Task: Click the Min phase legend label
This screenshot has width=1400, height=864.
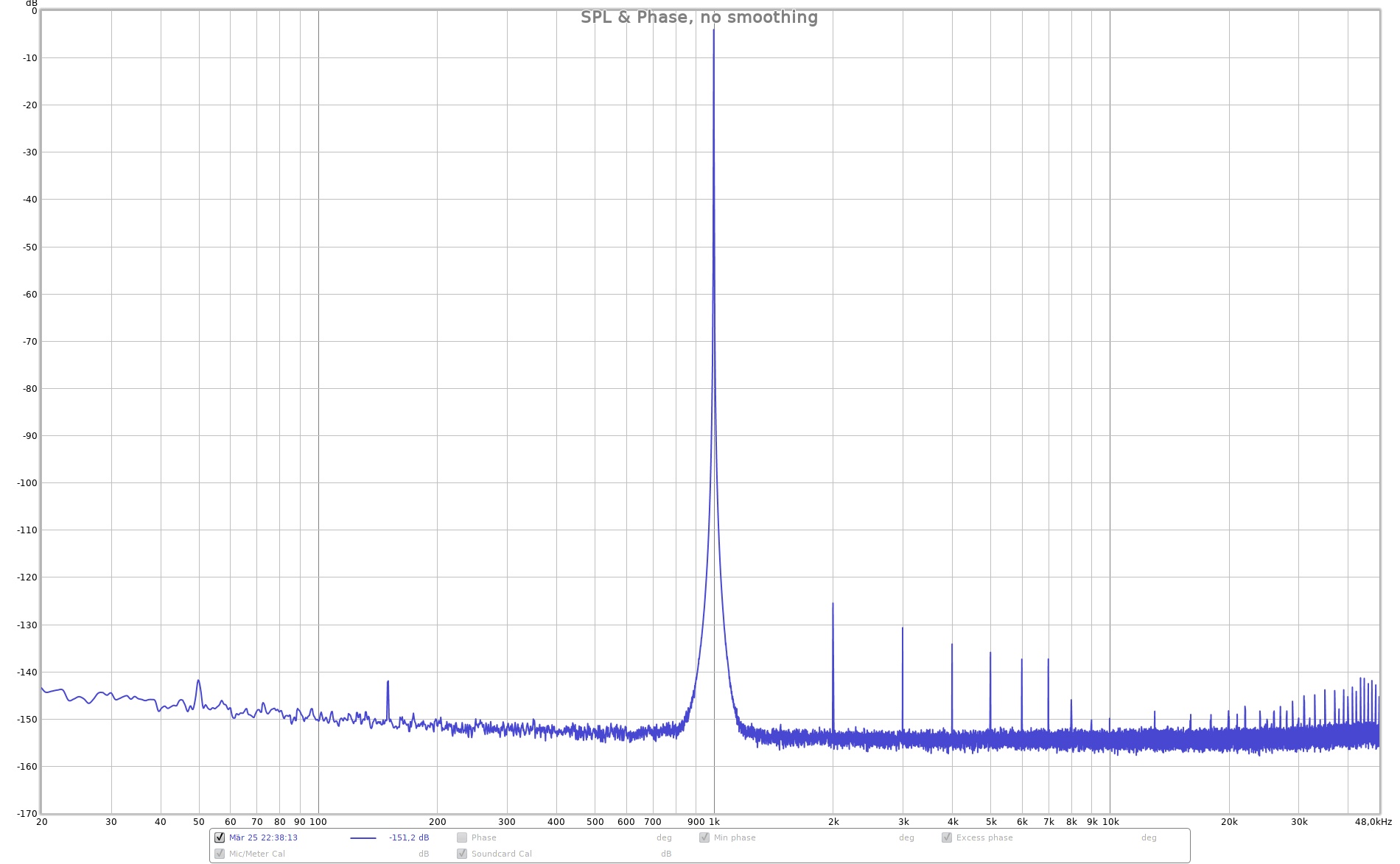Action: (x=735, y=837)
